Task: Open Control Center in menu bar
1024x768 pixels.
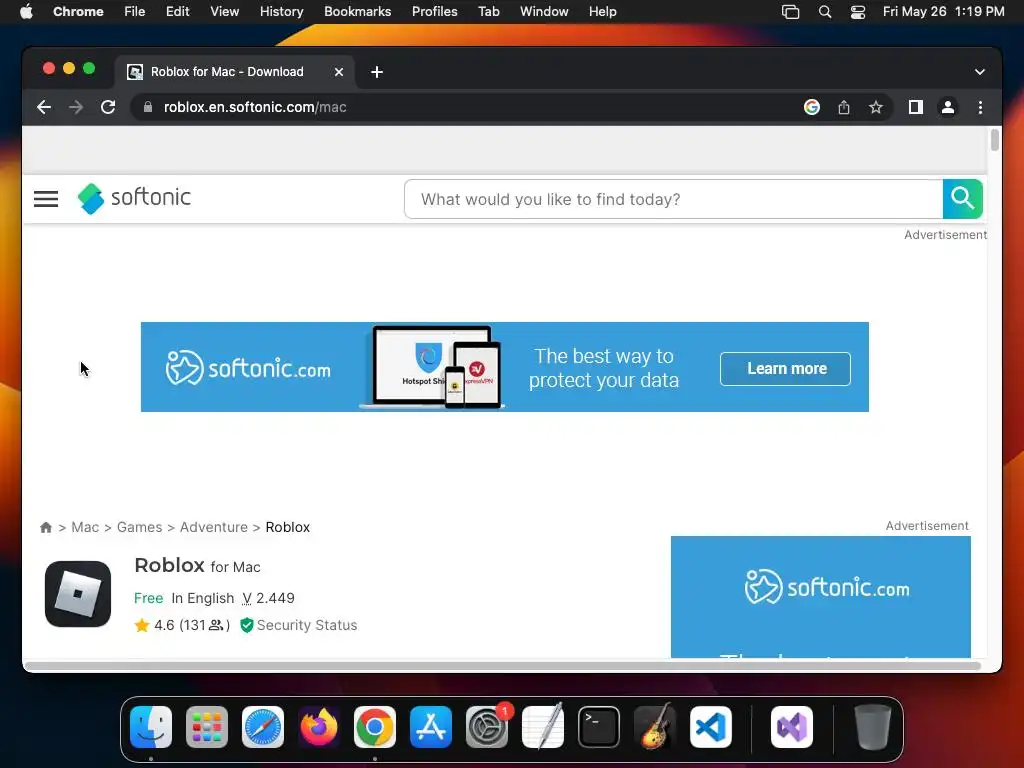Action: click(857, 12)
